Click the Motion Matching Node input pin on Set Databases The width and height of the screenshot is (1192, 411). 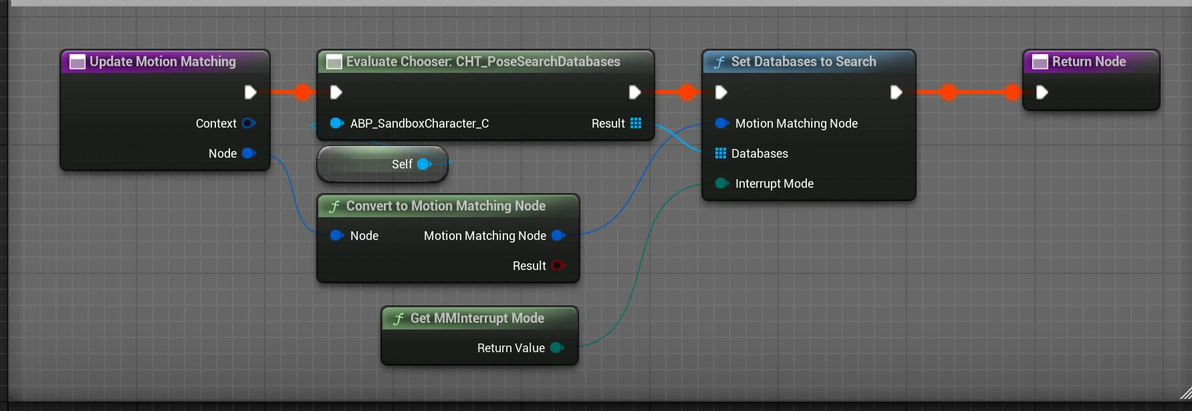(722, 123)
